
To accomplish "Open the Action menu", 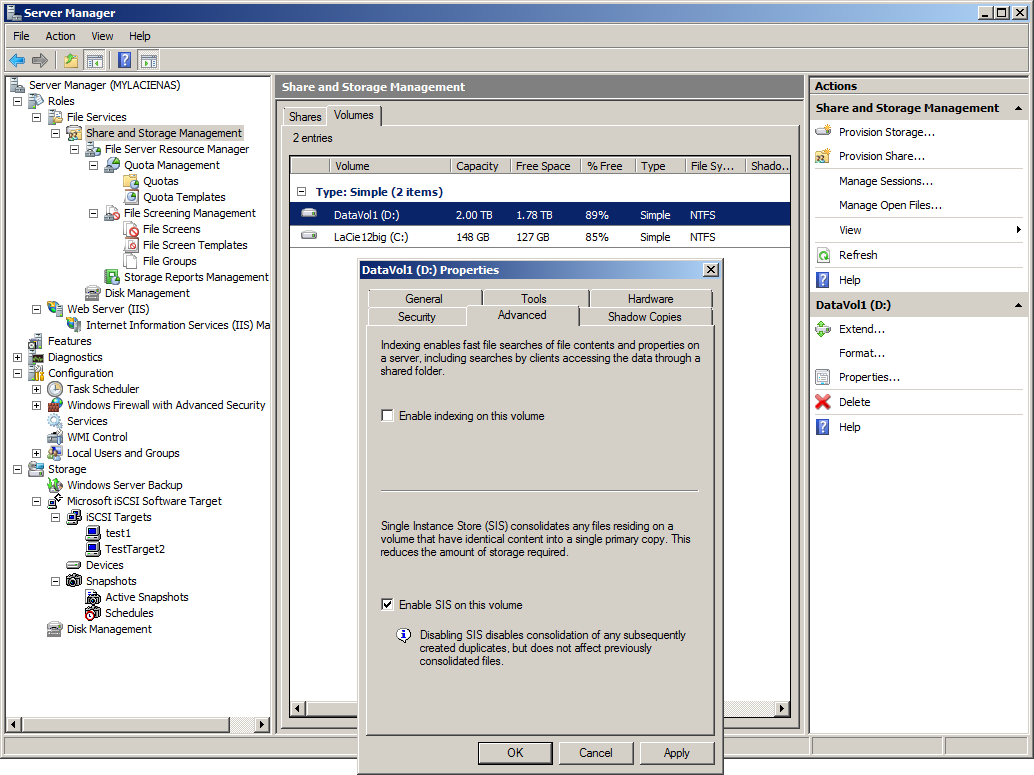I will pyautogui.click(x=60, y=36).
